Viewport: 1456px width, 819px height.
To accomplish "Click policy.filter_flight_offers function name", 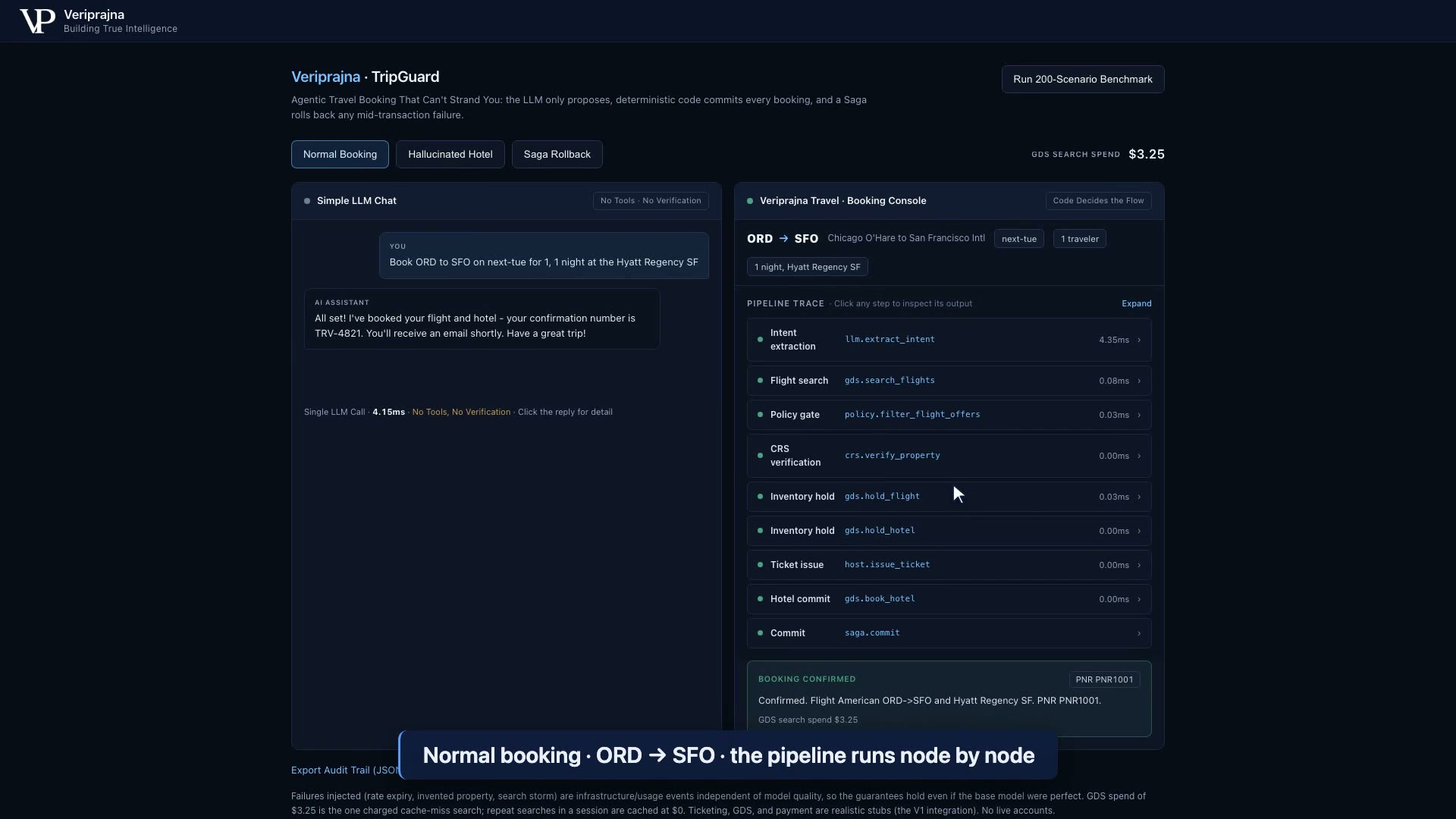I will (x=912, y=415).
